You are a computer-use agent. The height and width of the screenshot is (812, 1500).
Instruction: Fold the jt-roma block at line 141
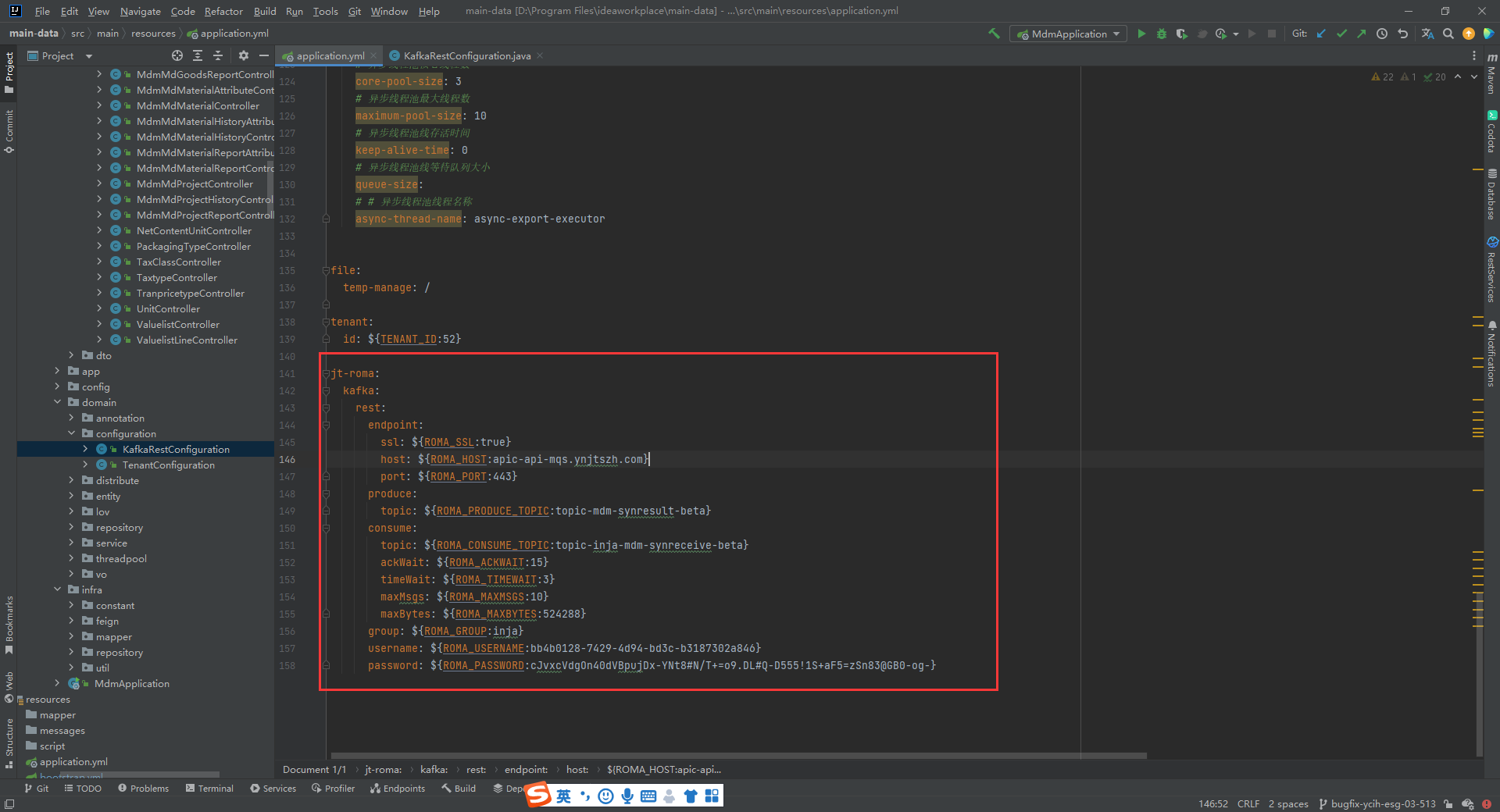326,373
